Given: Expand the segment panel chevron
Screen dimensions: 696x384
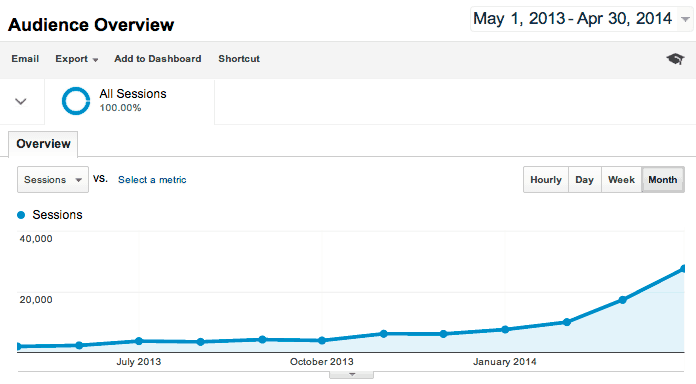Looking at the screenshot, I should point(21,102).
